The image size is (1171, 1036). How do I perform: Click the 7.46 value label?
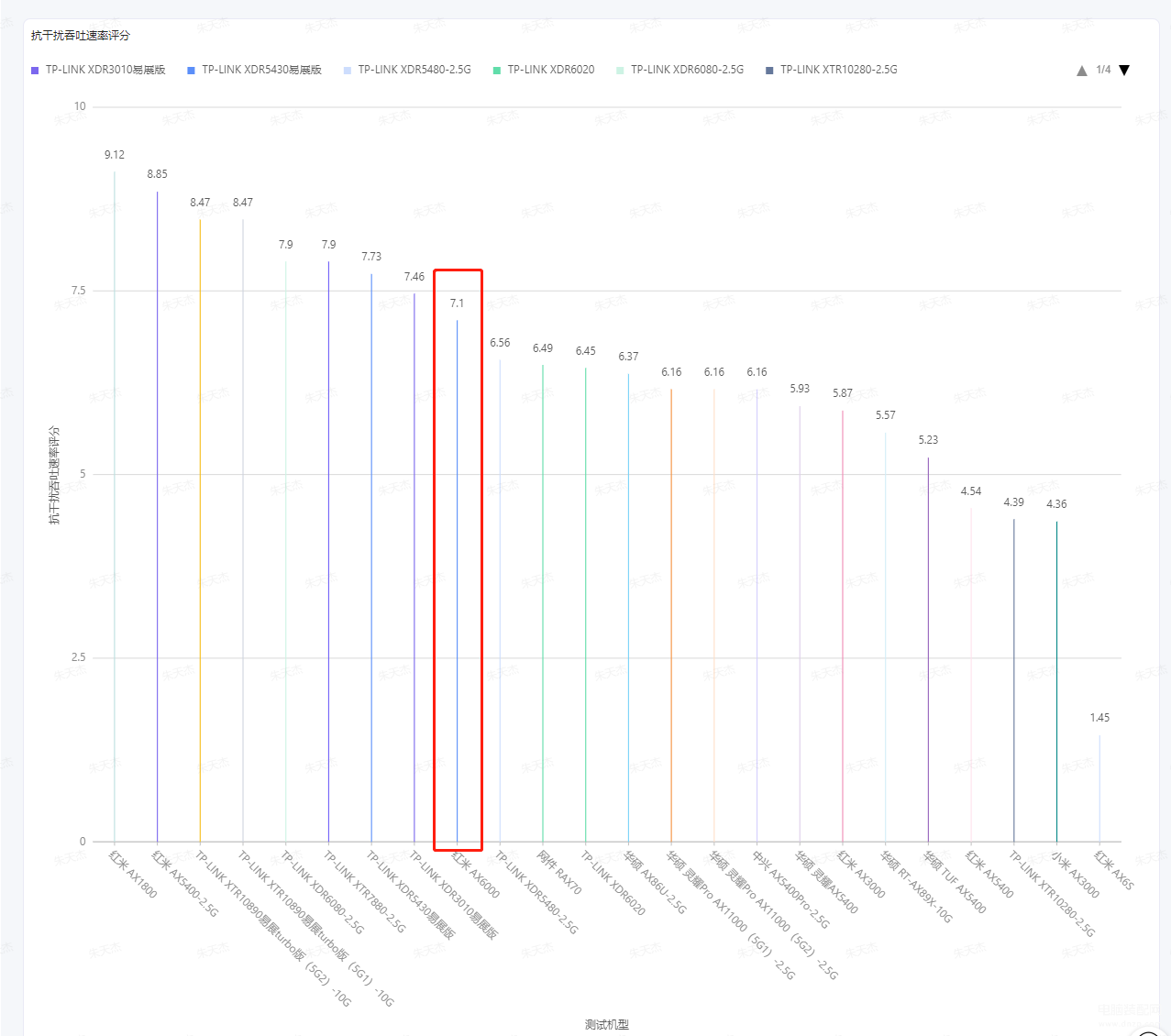point(414,277)
